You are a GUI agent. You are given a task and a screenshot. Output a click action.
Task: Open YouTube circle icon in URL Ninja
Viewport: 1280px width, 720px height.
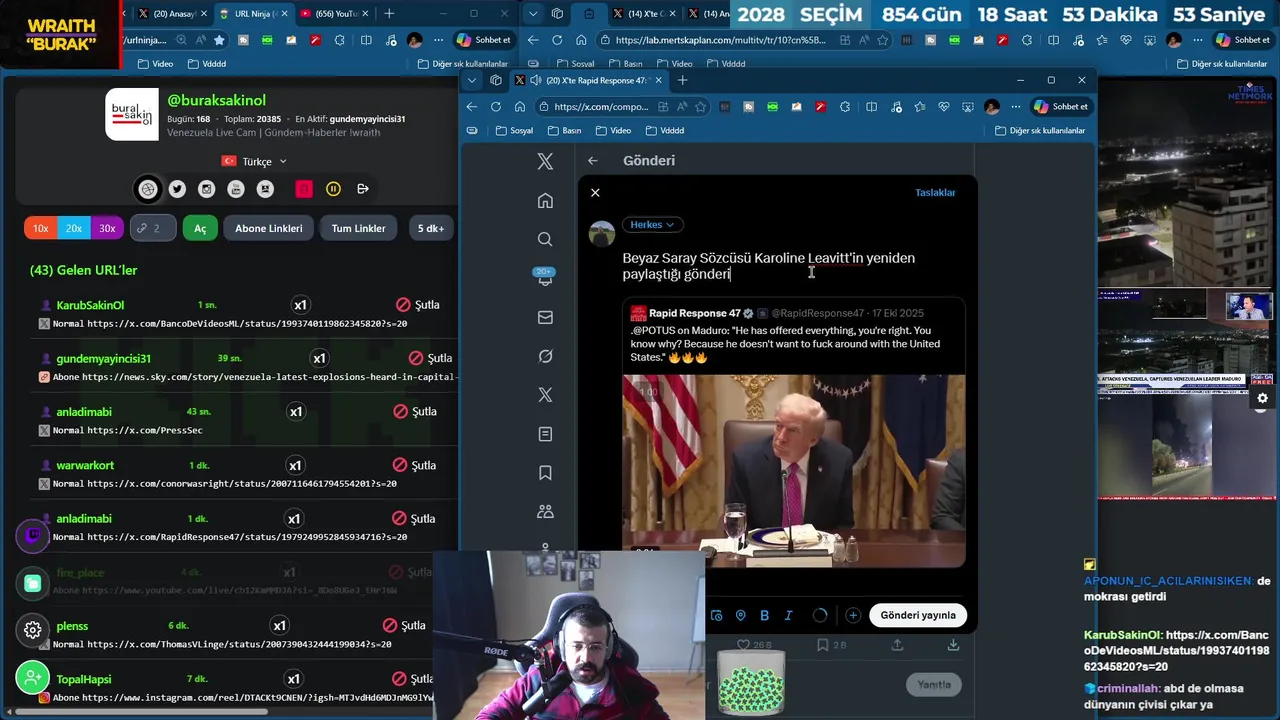point(236,189)
